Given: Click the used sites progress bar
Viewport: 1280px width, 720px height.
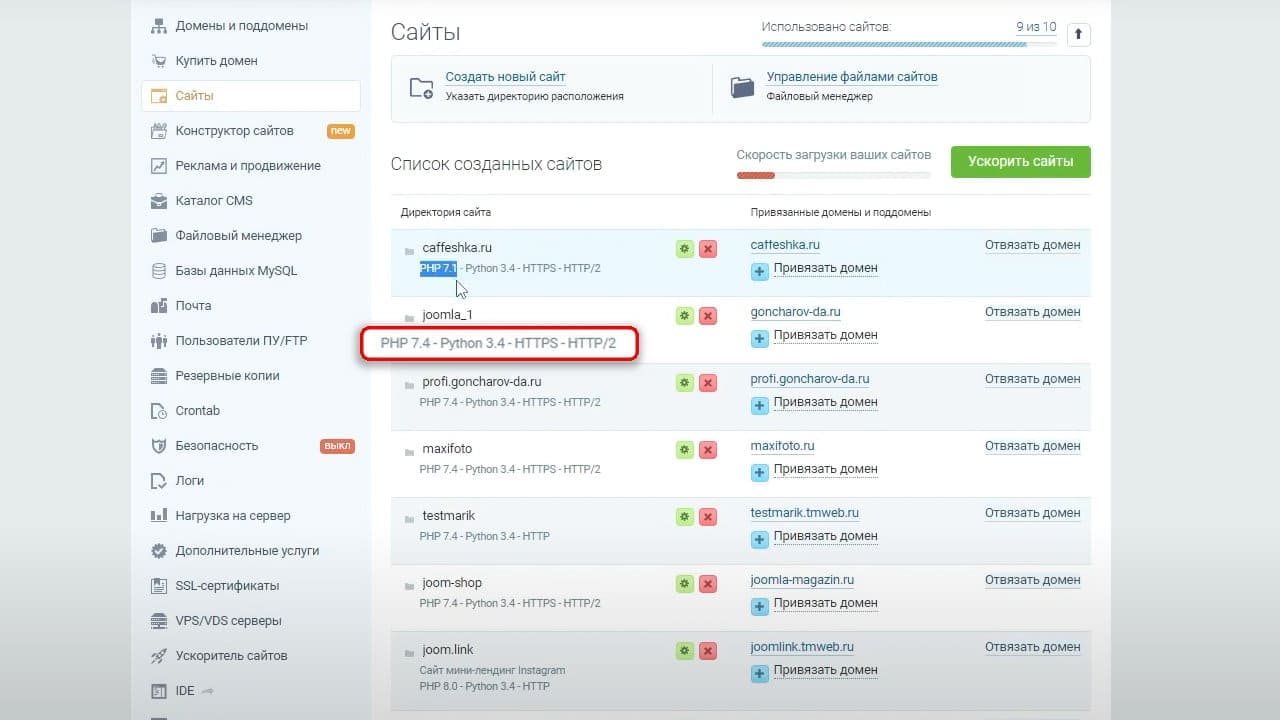Looking at the screenshot, I should pyautogui.click(x=909, y=44).
